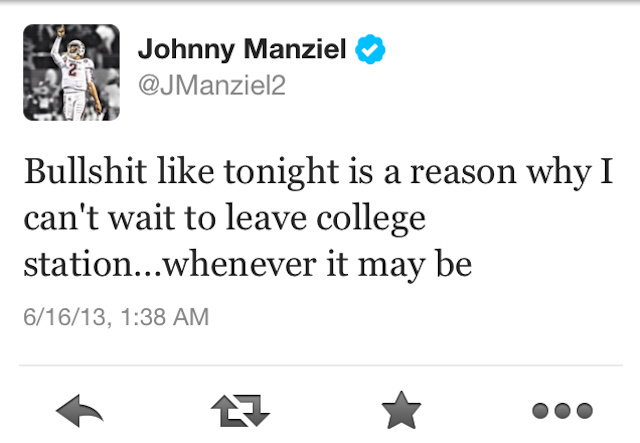
Task: Open the @JManziel2 handle link
Action: click(x=211, y=86)
